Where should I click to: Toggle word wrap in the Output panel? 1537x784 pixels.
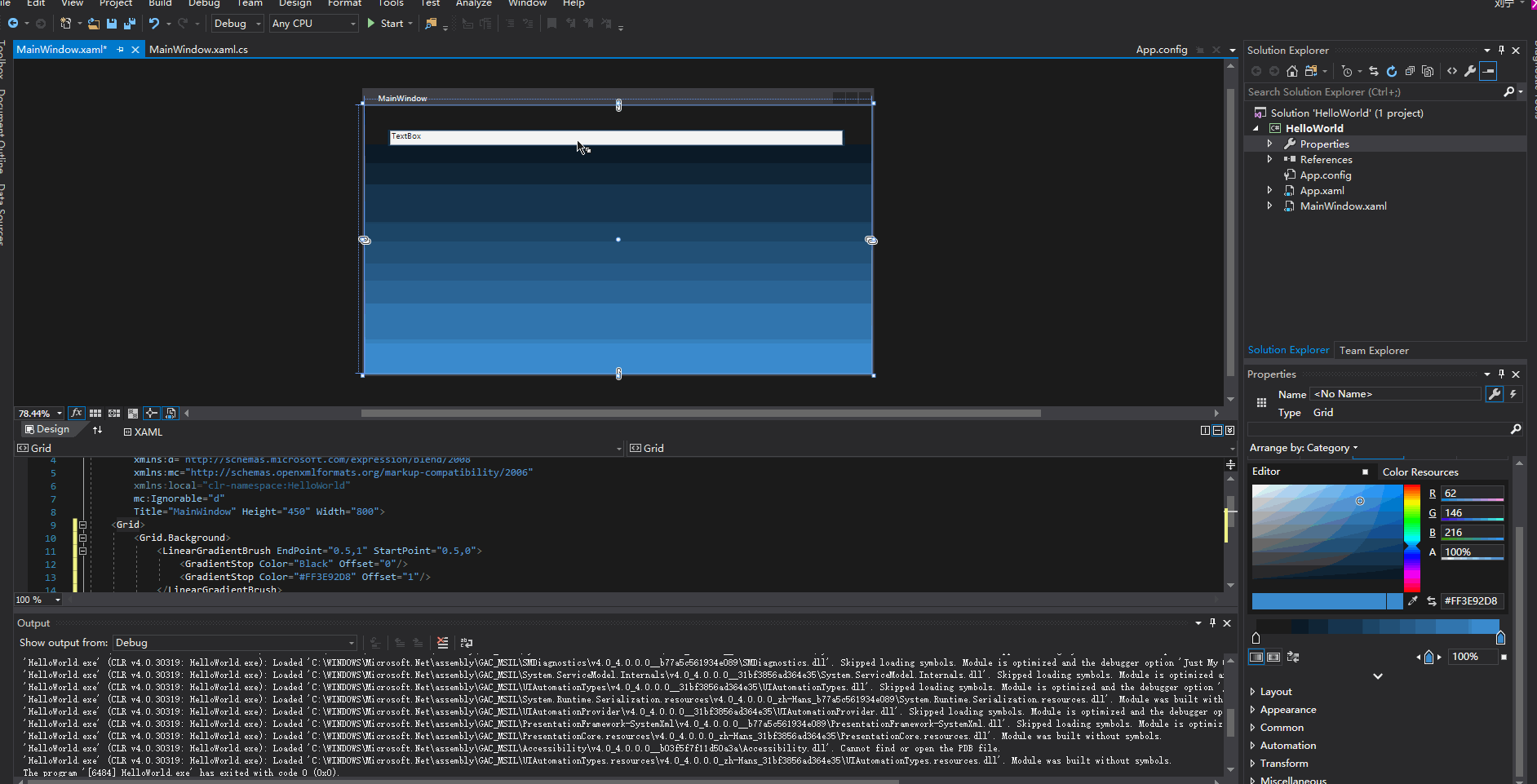(x=467, y=643)
